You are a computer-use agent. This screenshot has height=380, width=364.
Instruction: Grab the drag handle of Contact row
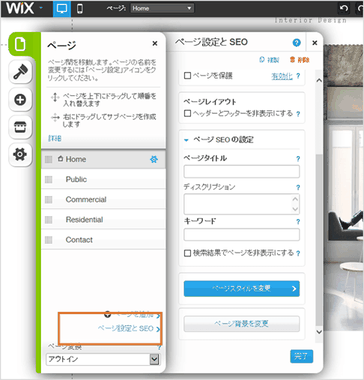(49, 240)
